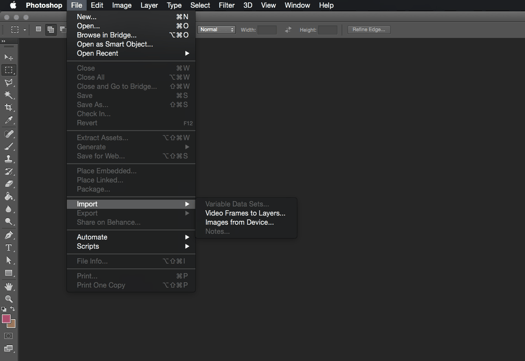
Task: Select the Rectangular Marquee tool in toolbox
Action: [8, 70]
